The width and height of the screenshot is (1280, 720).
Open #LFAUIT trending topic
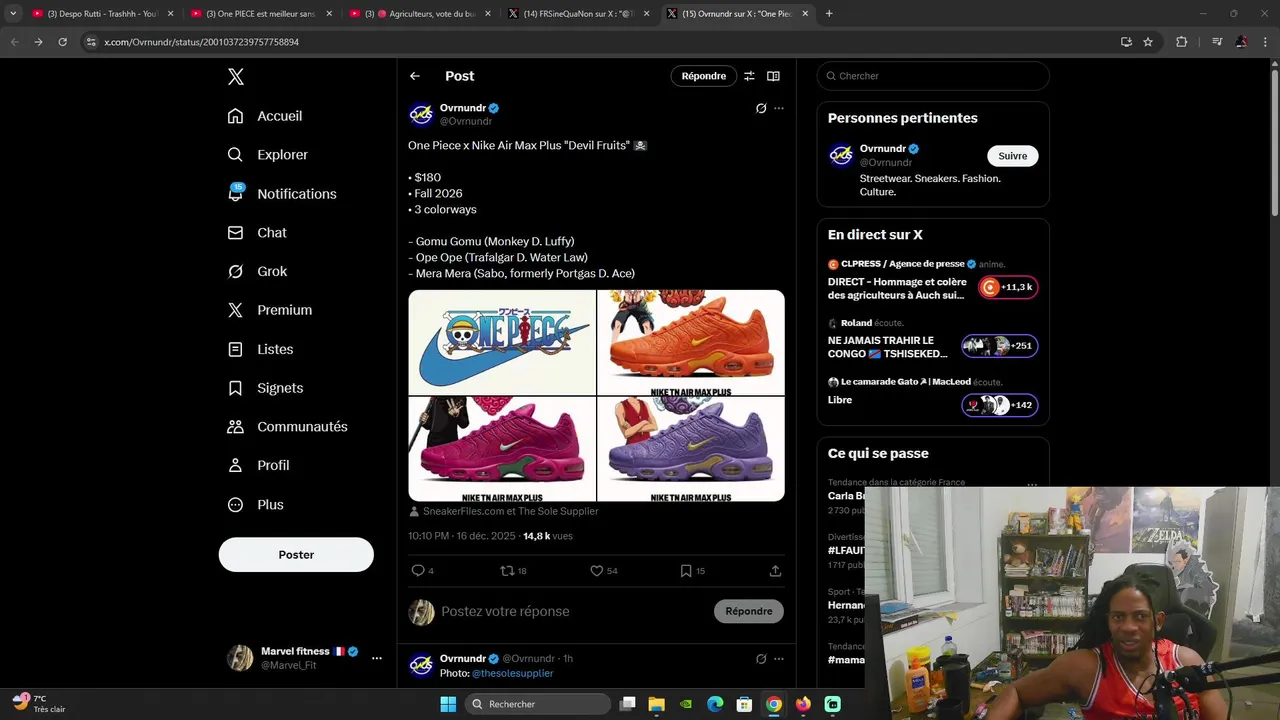[847, 551]
